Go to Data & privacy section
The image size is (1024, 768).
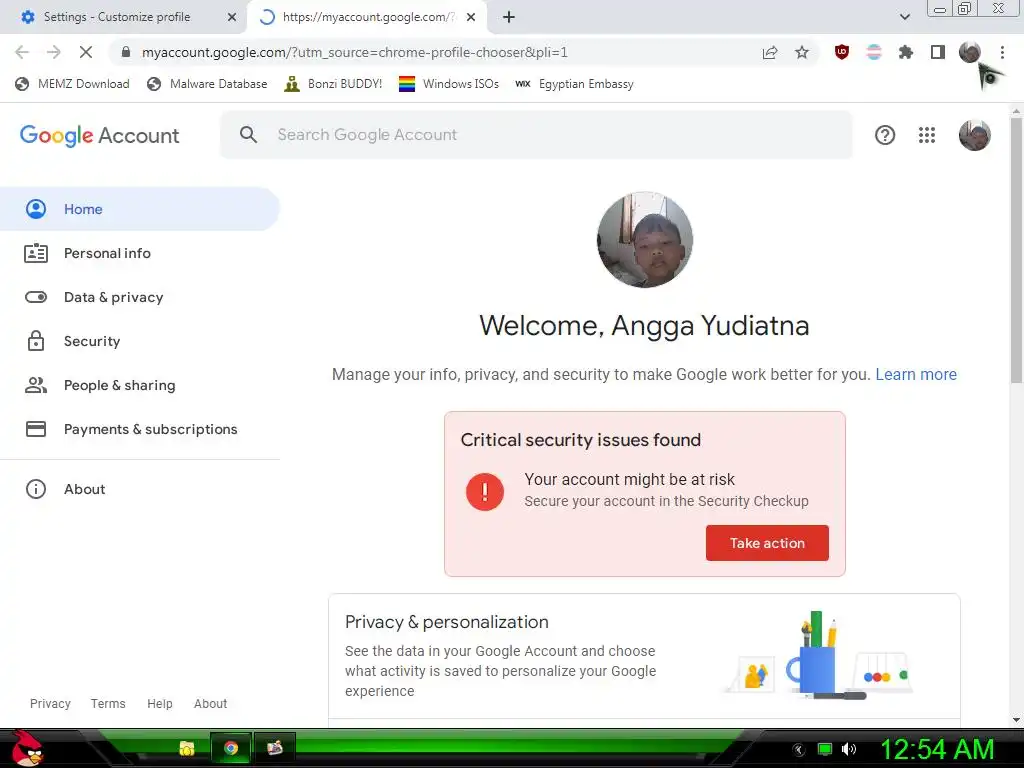click(x=139, y=297)
